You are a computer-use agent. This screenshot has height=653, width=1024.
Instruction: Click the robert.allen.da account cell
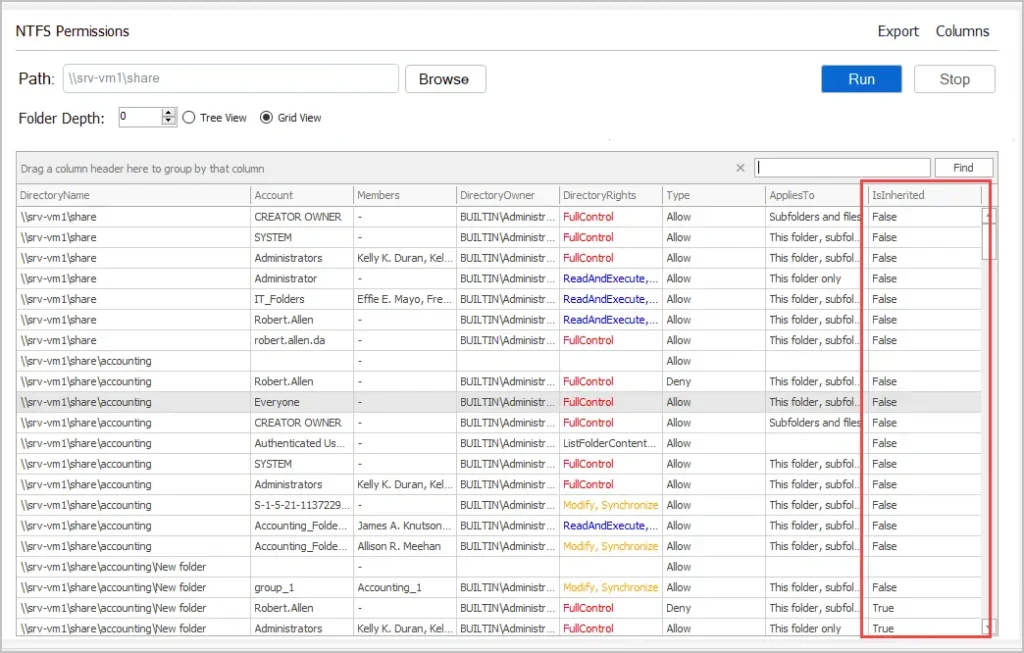(x=301, y=340)
